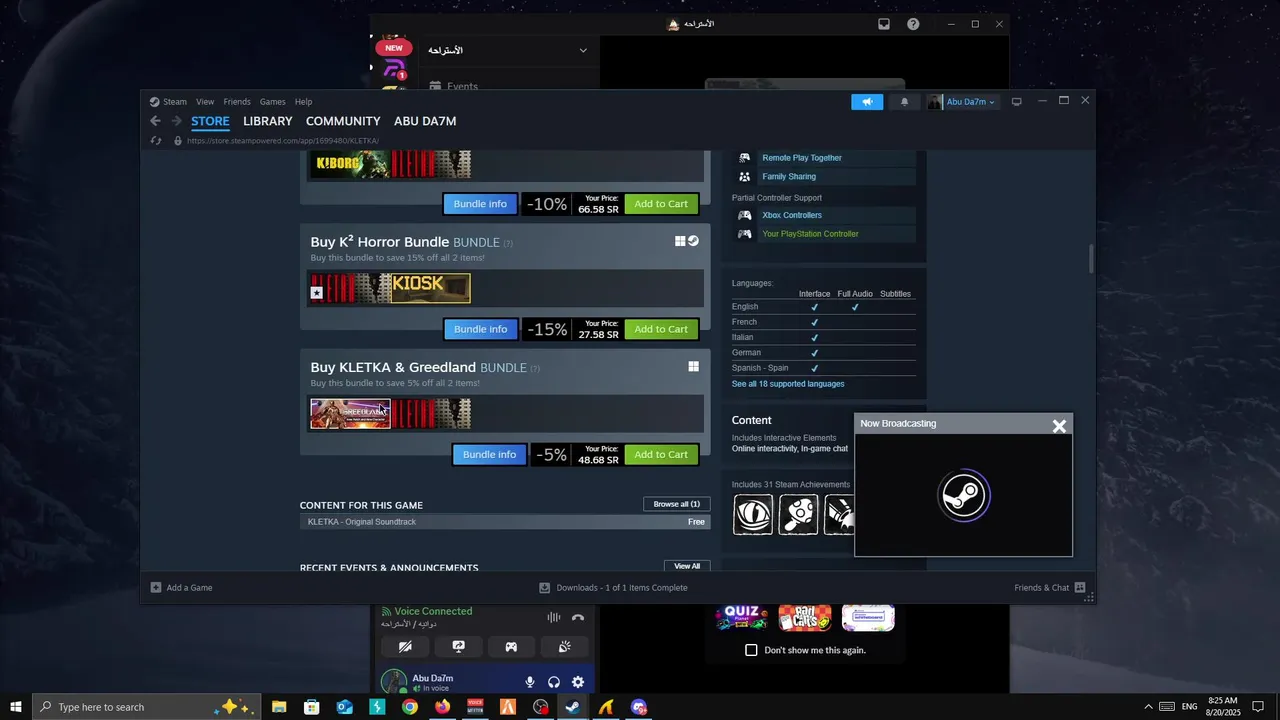Open the Discord soundboard button

pyautogui.click(x=564, y=647)
